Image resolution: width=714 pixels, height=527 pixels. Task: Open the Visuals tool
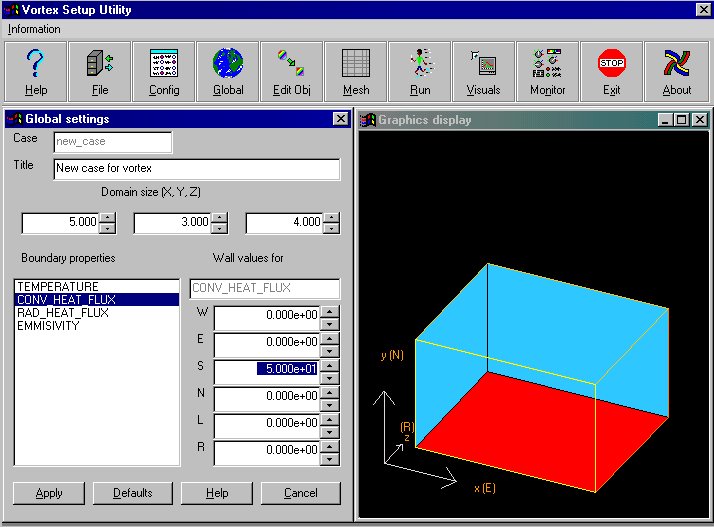pyautogui.click(x=484, y=72)
